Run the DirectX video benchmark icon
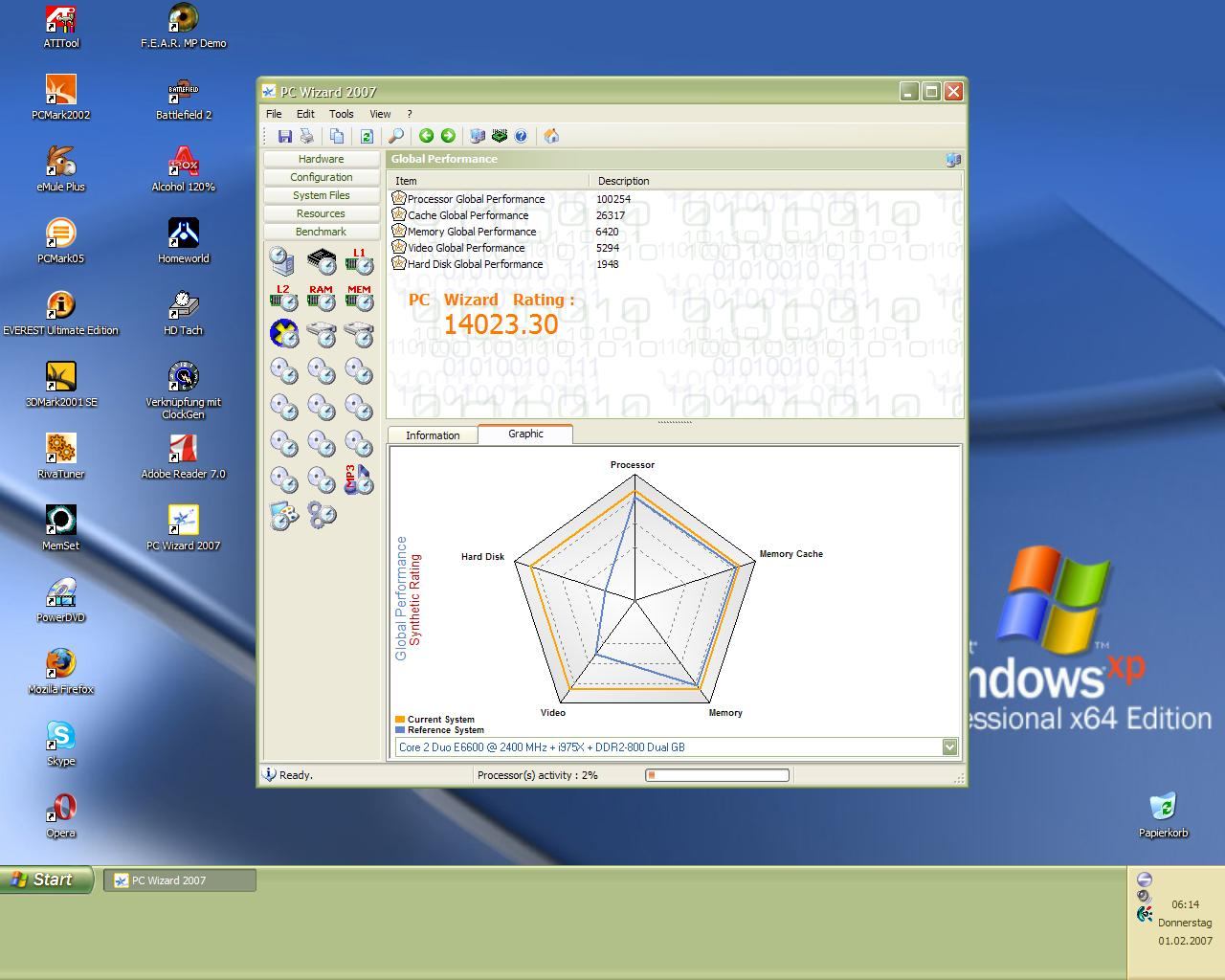The width and height of the screenshot is (1225, 980). (283, 334)
